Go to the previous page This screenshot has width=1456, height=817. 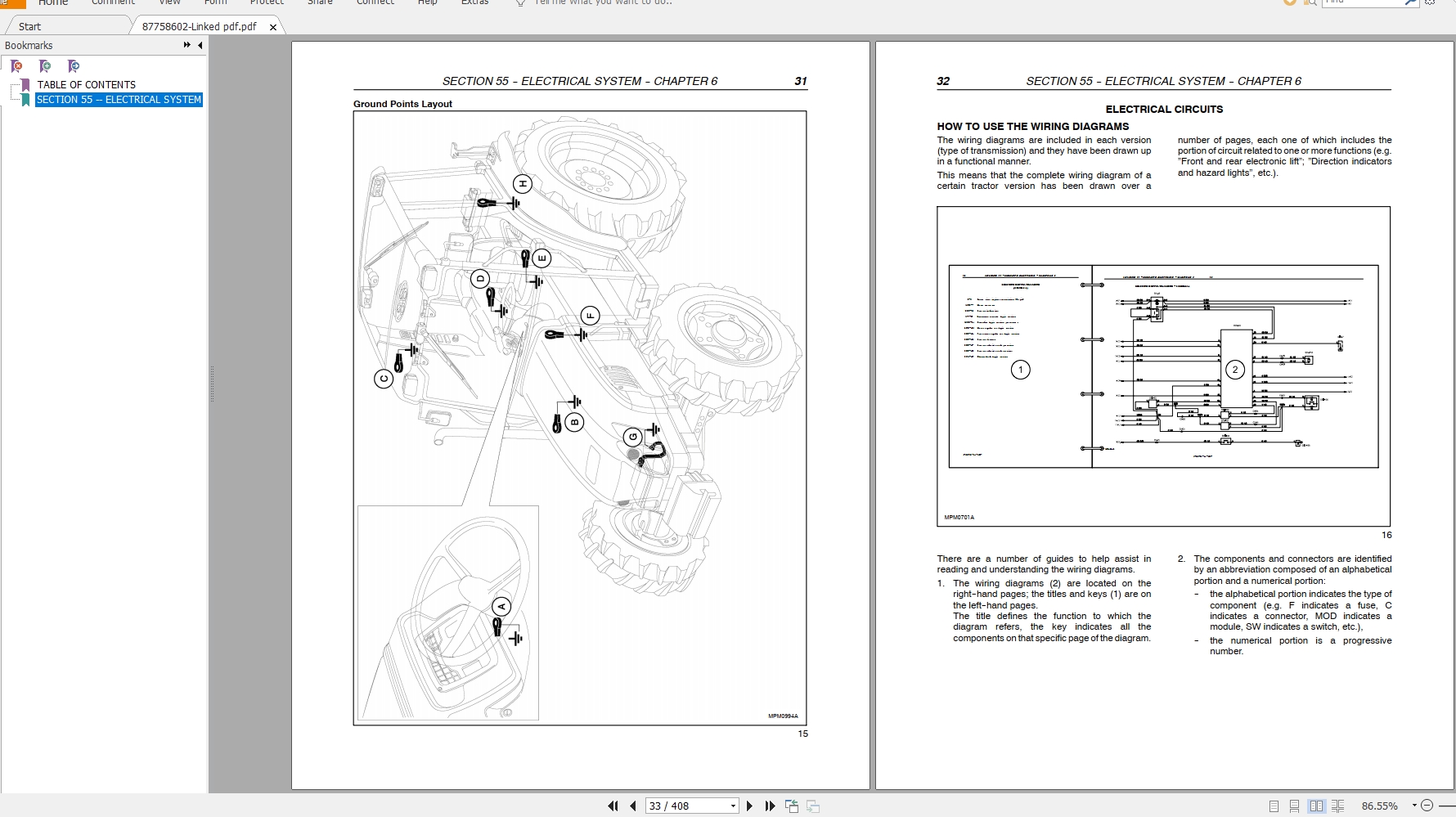click(633, 806)
